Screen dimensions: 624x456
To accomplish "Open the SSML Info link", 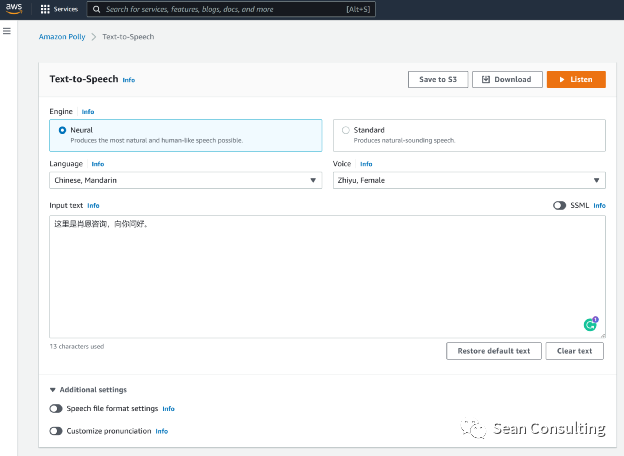I will click(599, 206).
